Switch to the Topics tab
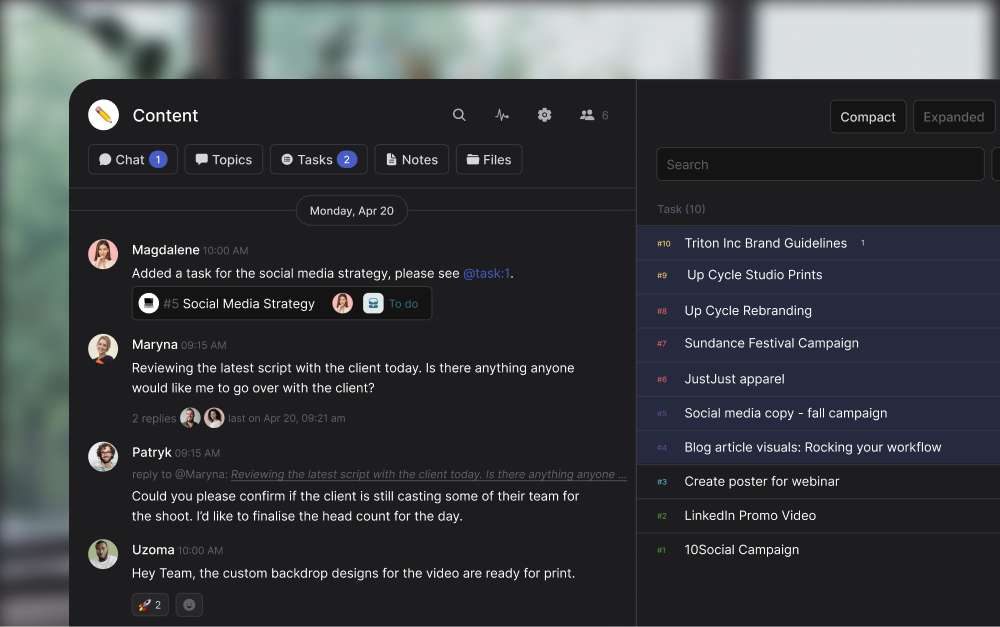Viewport: 1000px width, 627px height. (x=223, y=159)
